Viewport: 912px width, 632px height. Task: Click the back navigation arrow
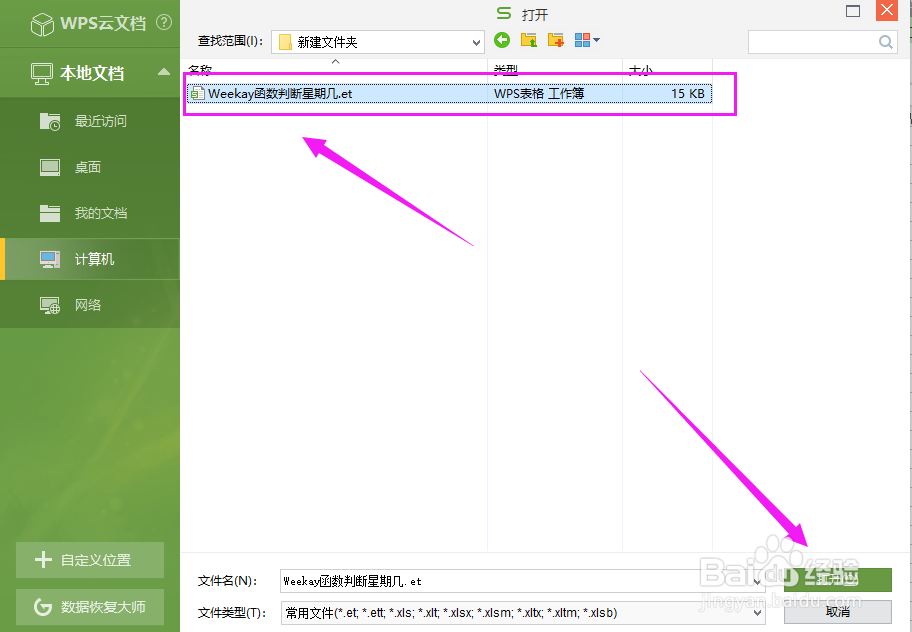click(501, 41)
